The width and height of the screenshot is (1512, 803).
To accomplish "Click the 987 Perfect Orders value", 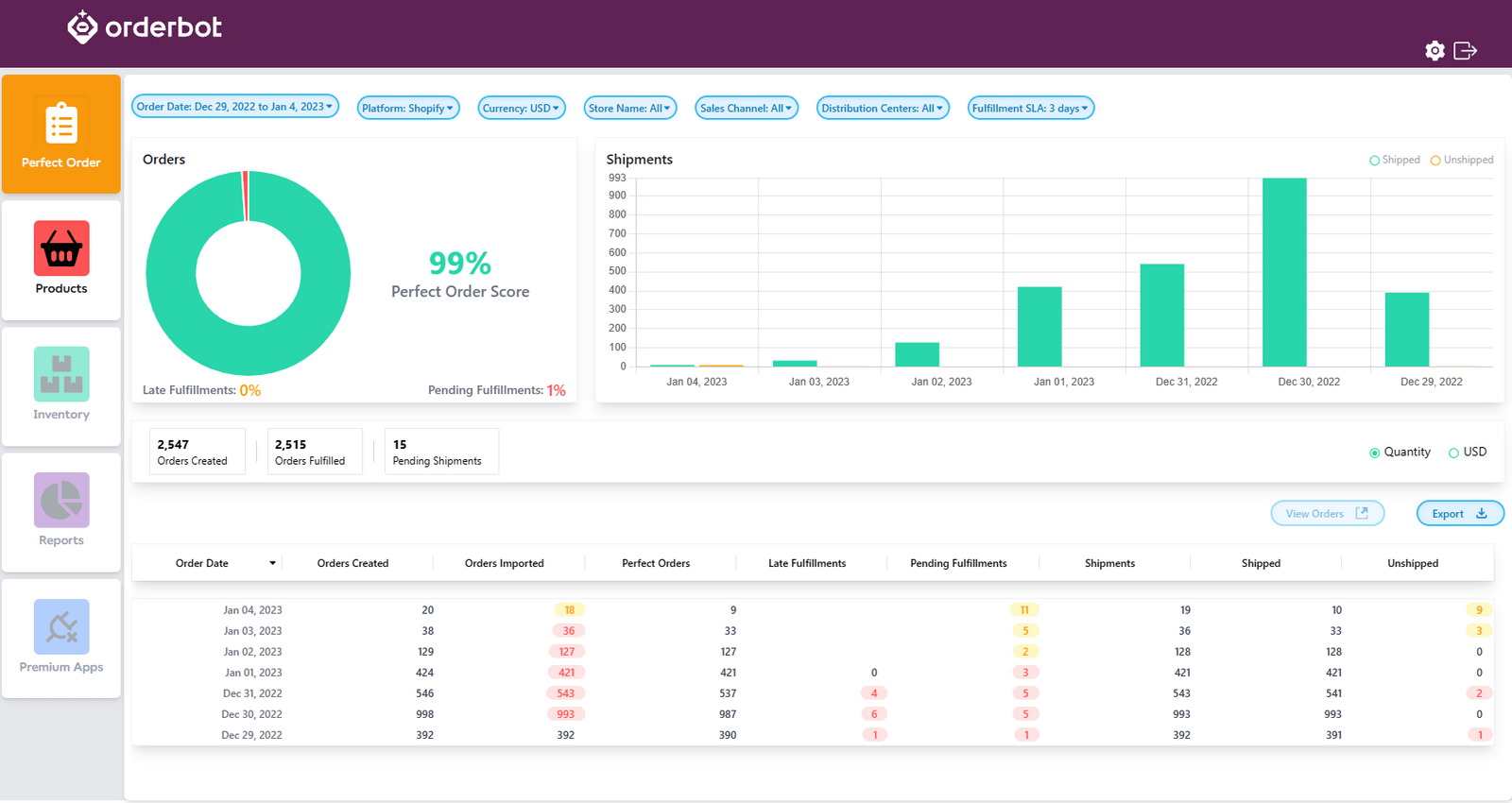I will tap(728, 714).
